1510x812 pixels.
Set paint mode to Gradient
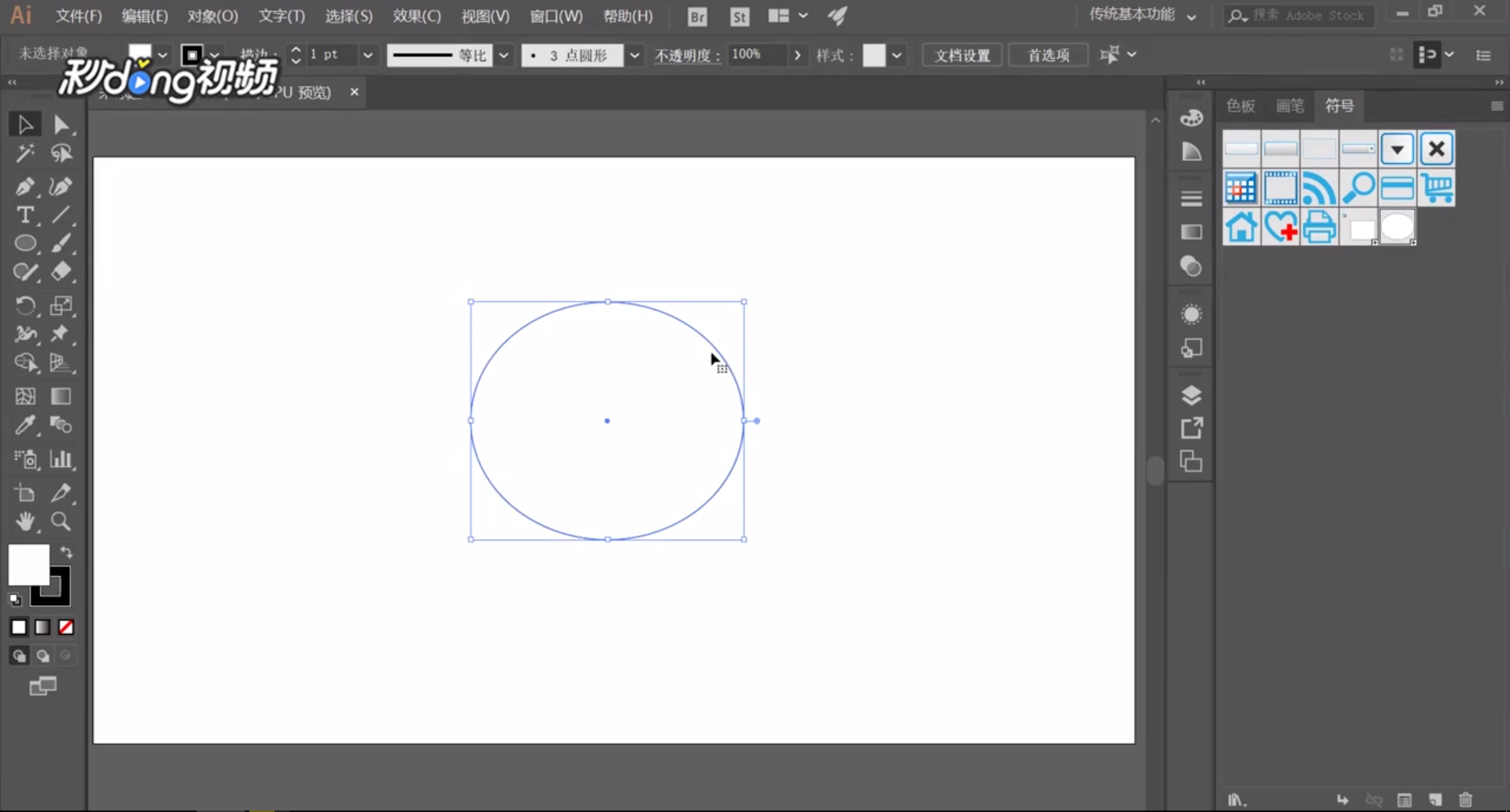42,627
